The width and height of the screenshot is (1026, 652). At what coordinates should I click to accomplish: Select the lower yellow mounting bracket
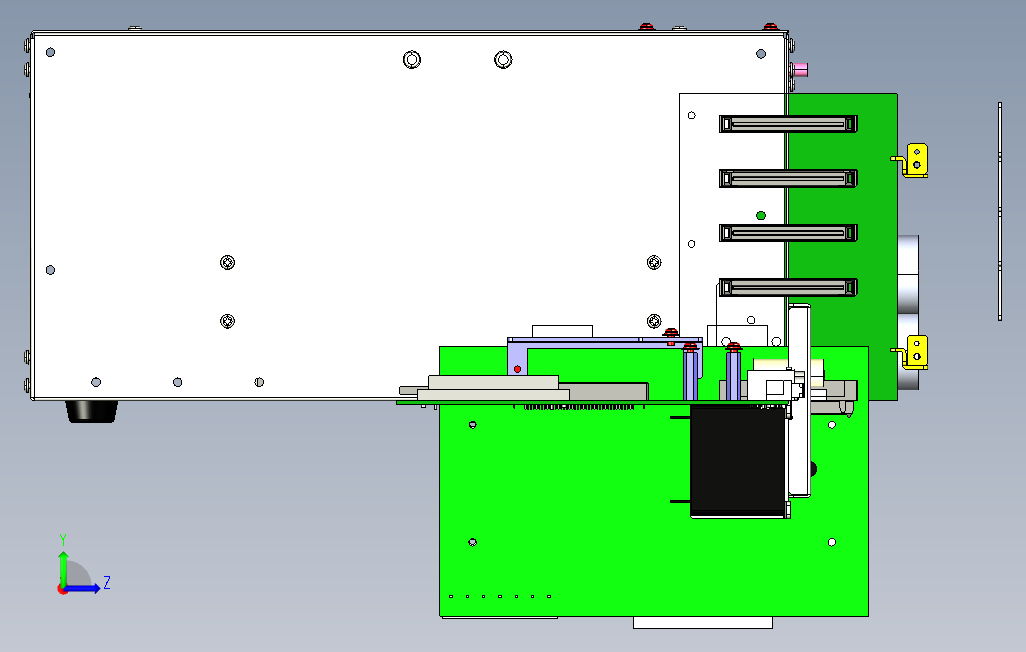912,352
